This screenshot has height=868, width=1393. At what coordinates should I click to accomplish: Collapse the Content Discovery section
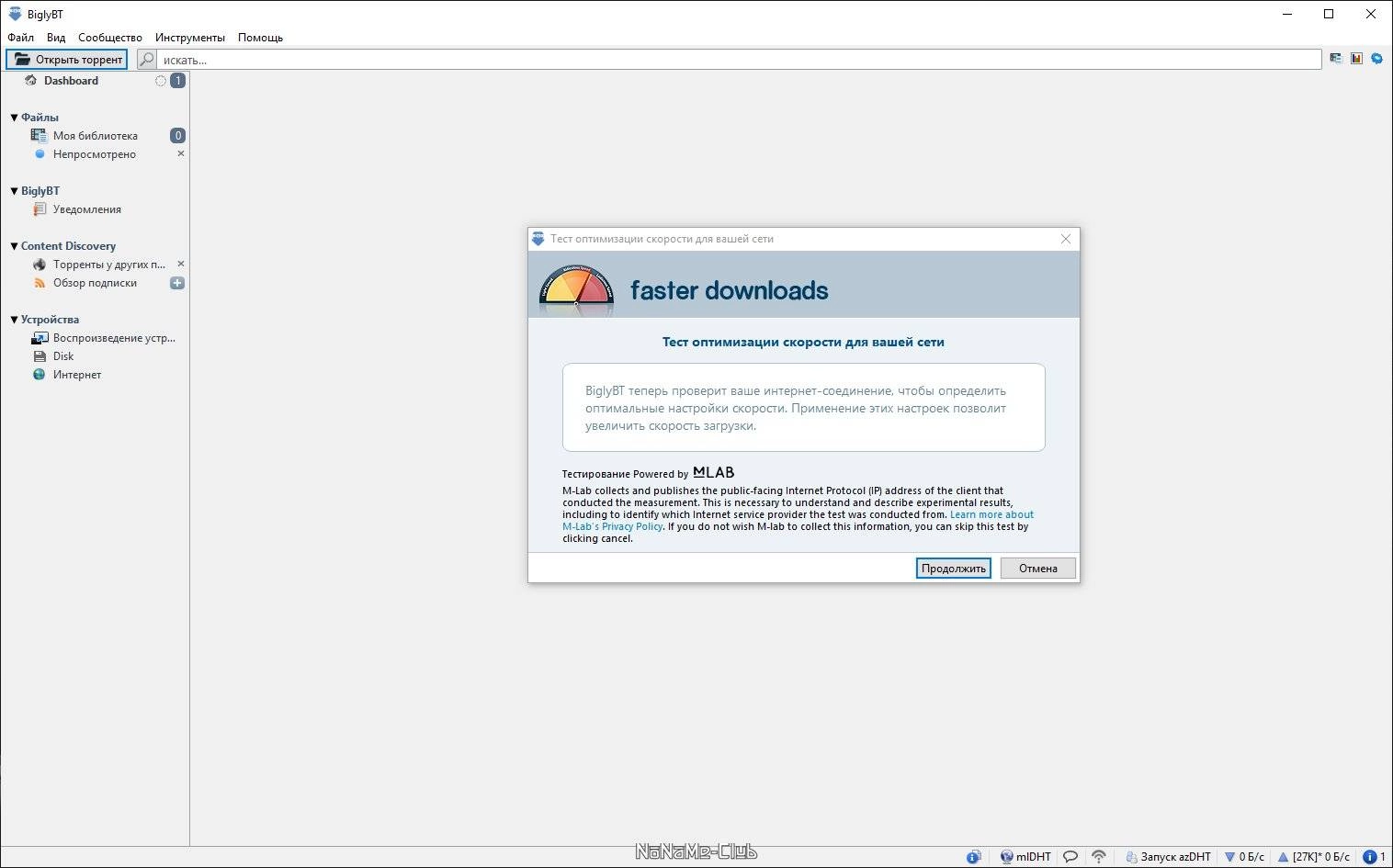coord(14,246)
